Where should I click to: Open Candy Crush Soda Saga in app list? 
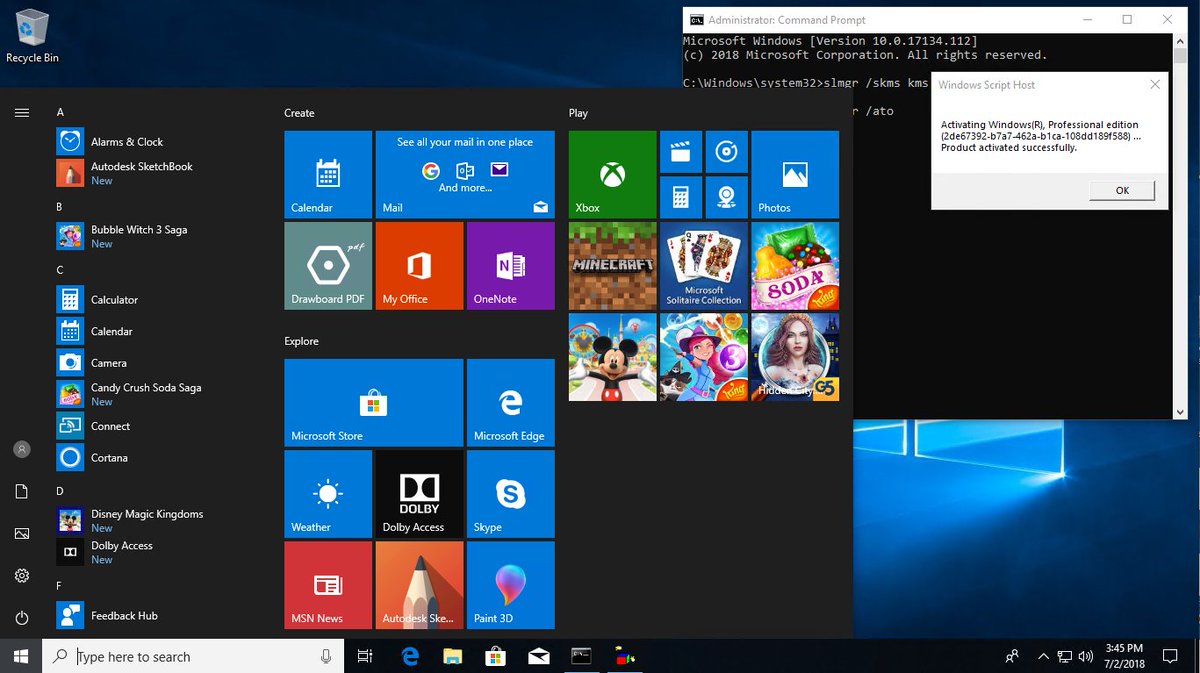tap(160, 394)
